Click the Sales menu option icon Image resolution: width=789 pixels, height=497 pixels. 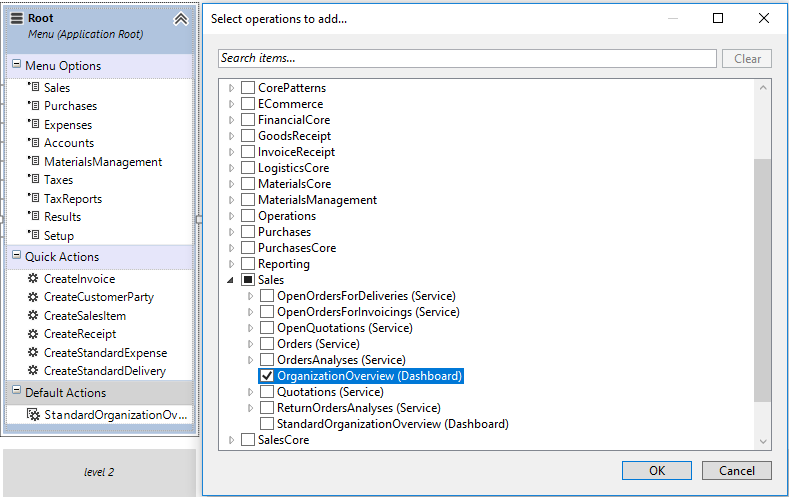coord(34,87)
